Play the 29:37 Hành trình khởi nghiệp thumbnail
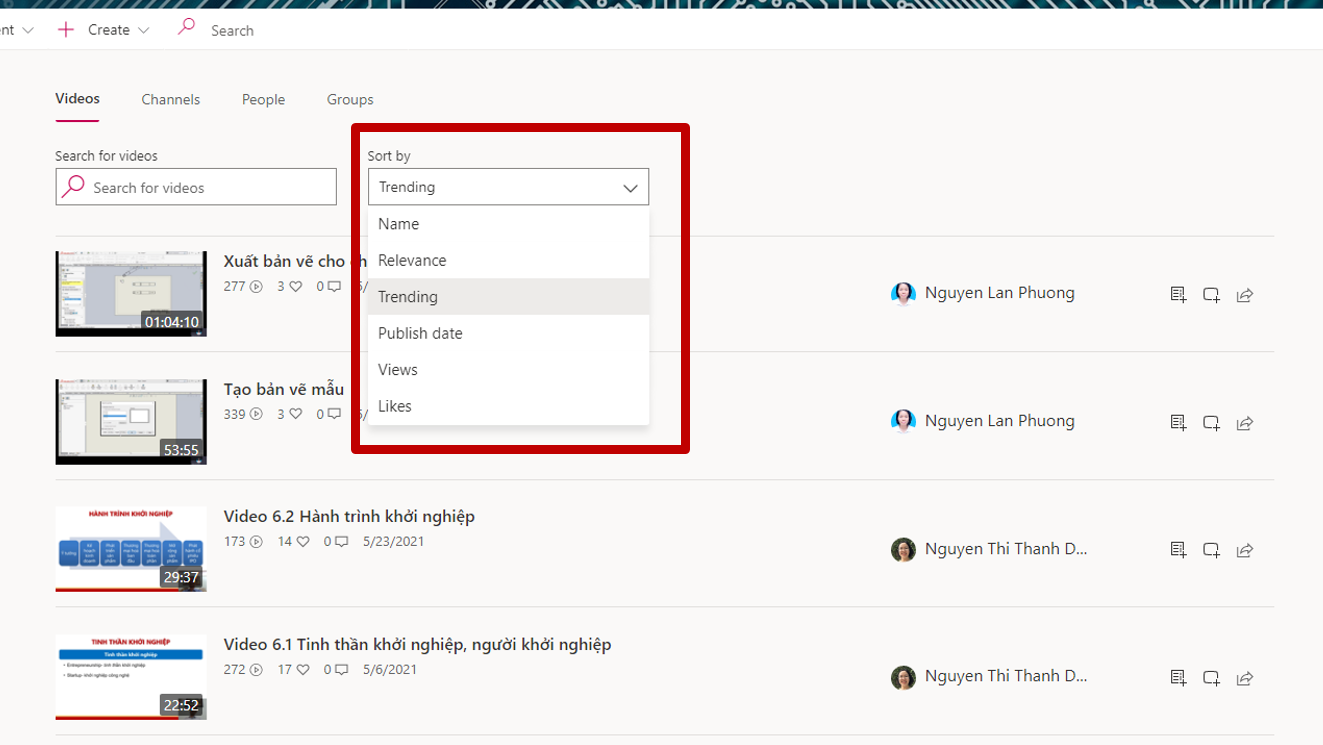 click(131, 549)
